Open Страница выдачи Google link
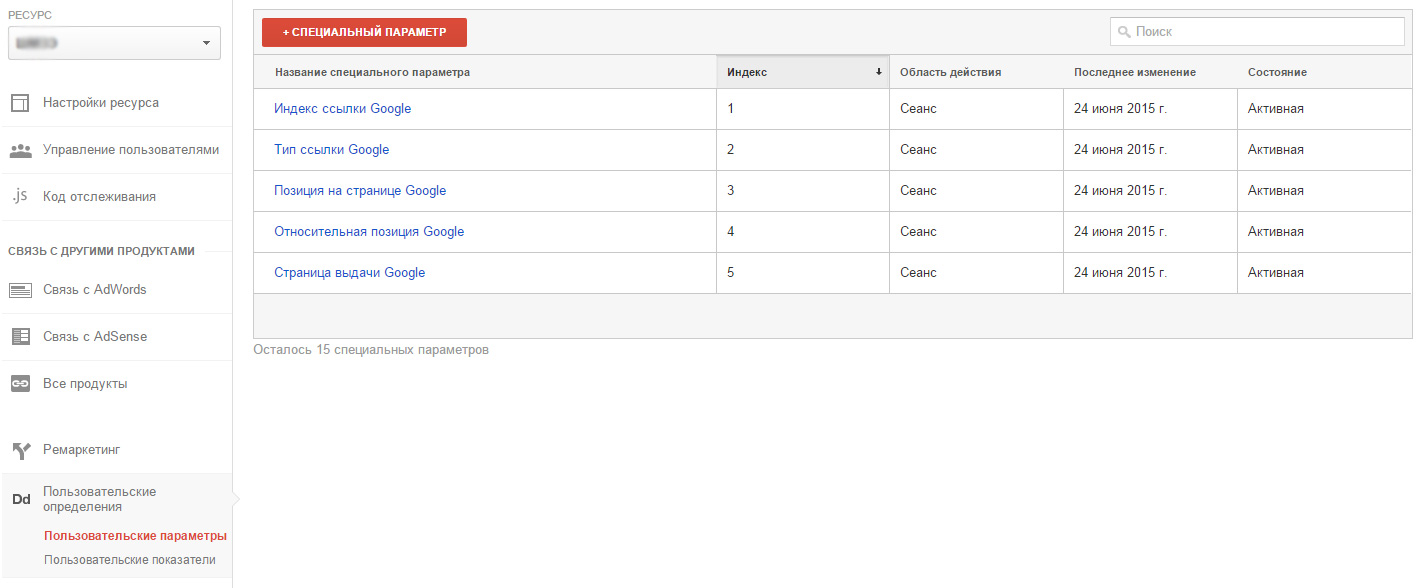 point(350,273)
